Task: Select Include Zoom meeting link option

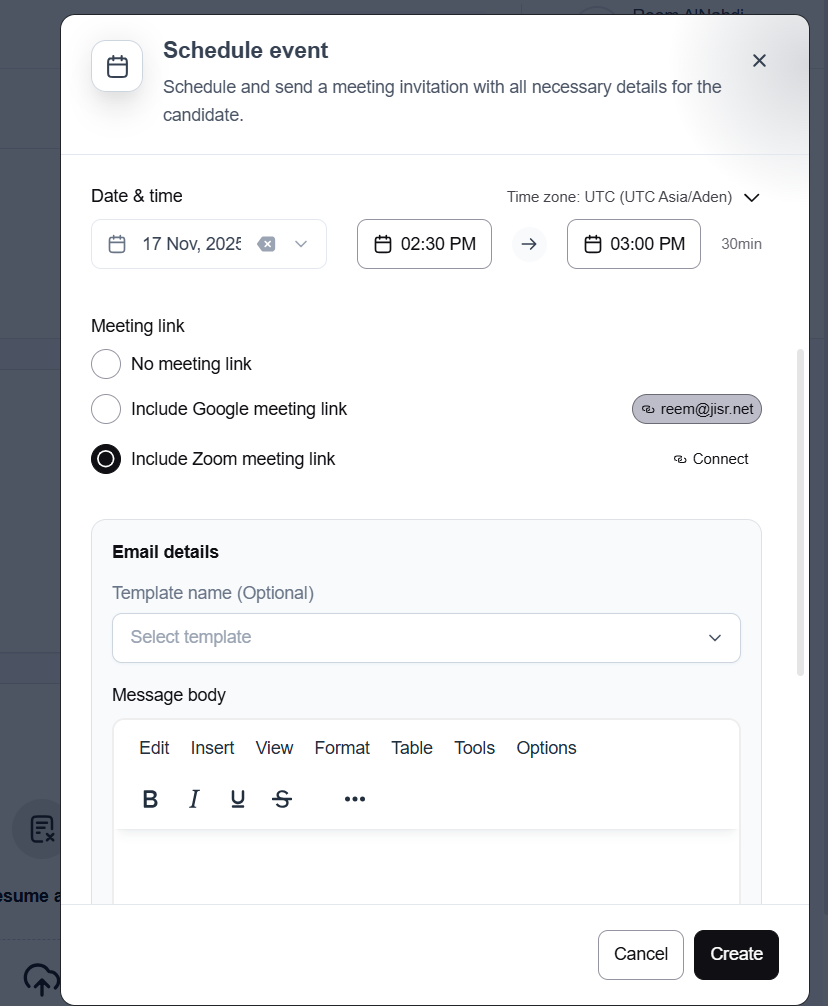Action: (x=106, y=459)
